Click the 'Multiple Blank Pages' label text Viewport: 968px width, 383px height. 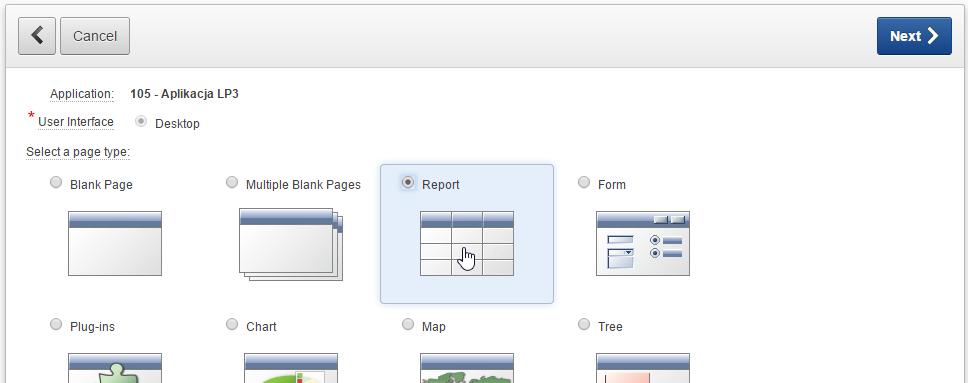[303, 185]
